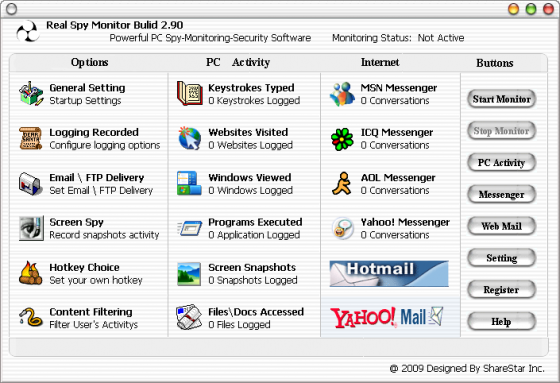The width and height of the screenshot is (560, 383).
Task: Click 'Configure logging options' text
Action: 105,145
